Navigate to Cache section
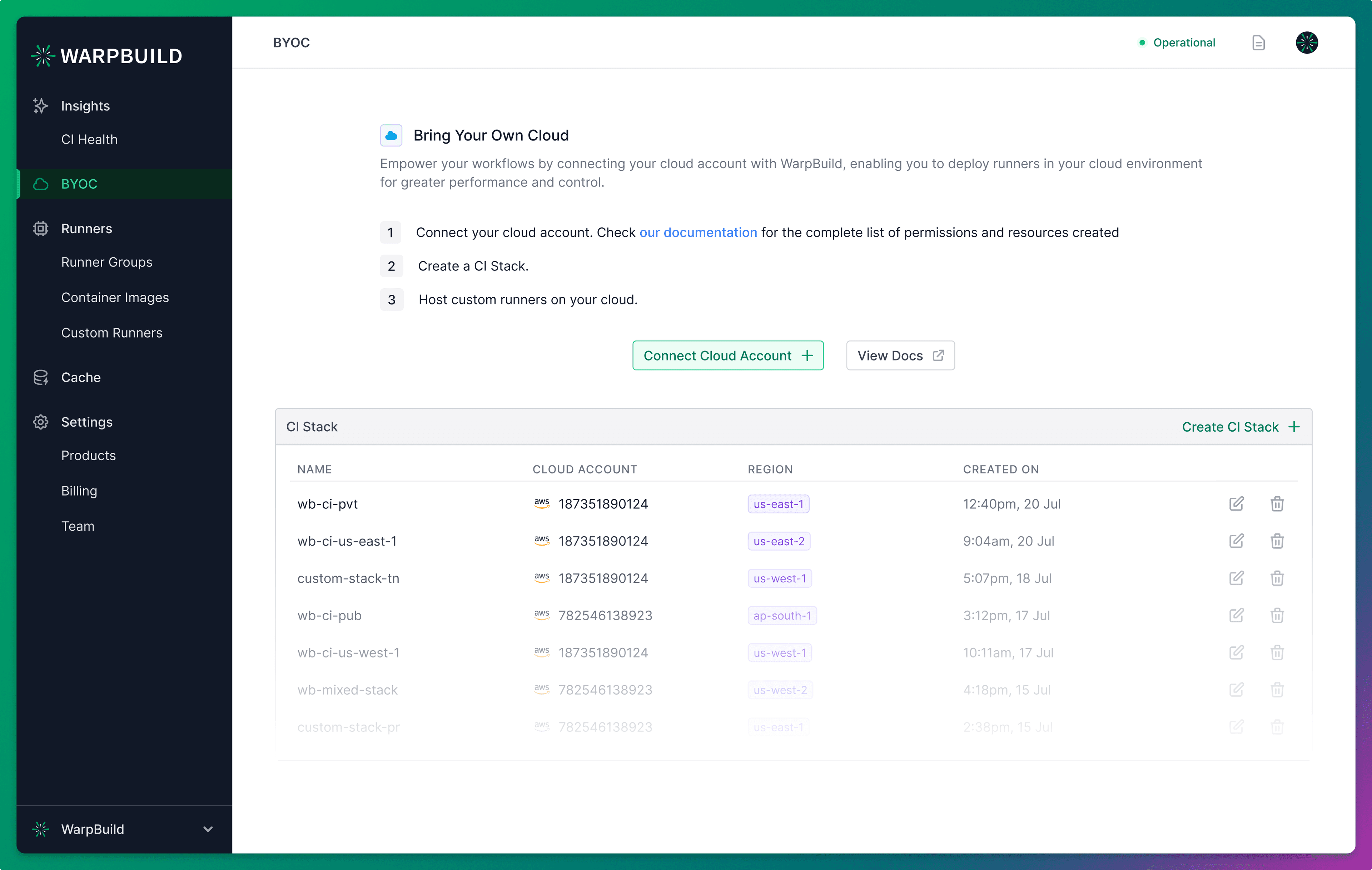Screen dimensions: 1372x870 point(81,377)
